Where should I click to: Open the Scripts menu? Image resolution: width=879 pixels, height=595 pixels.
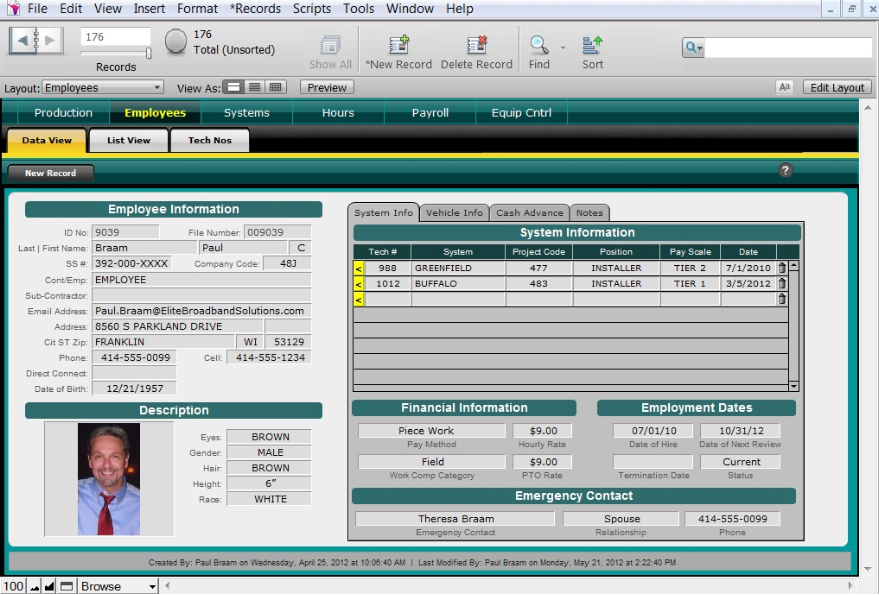click(312, 9)
